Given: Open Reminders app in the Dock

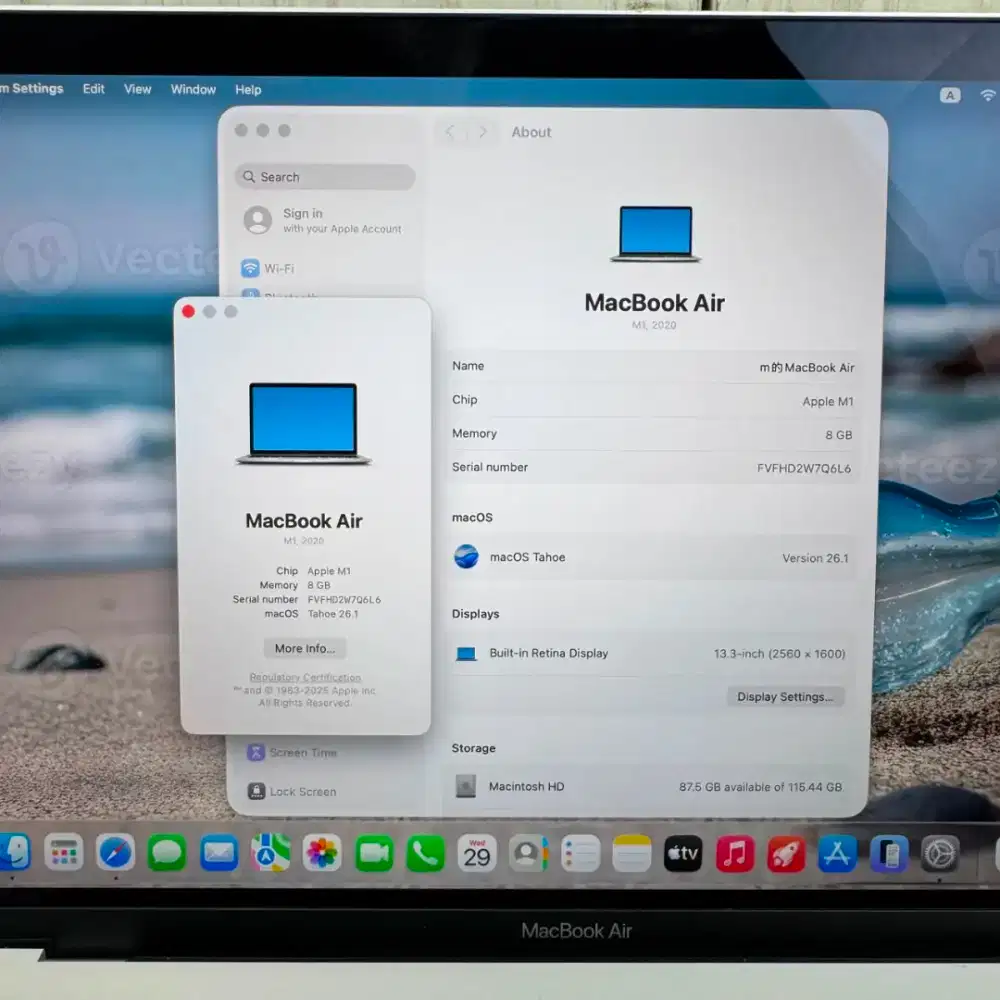Looking at the screenshot, I should pos(580,853).
